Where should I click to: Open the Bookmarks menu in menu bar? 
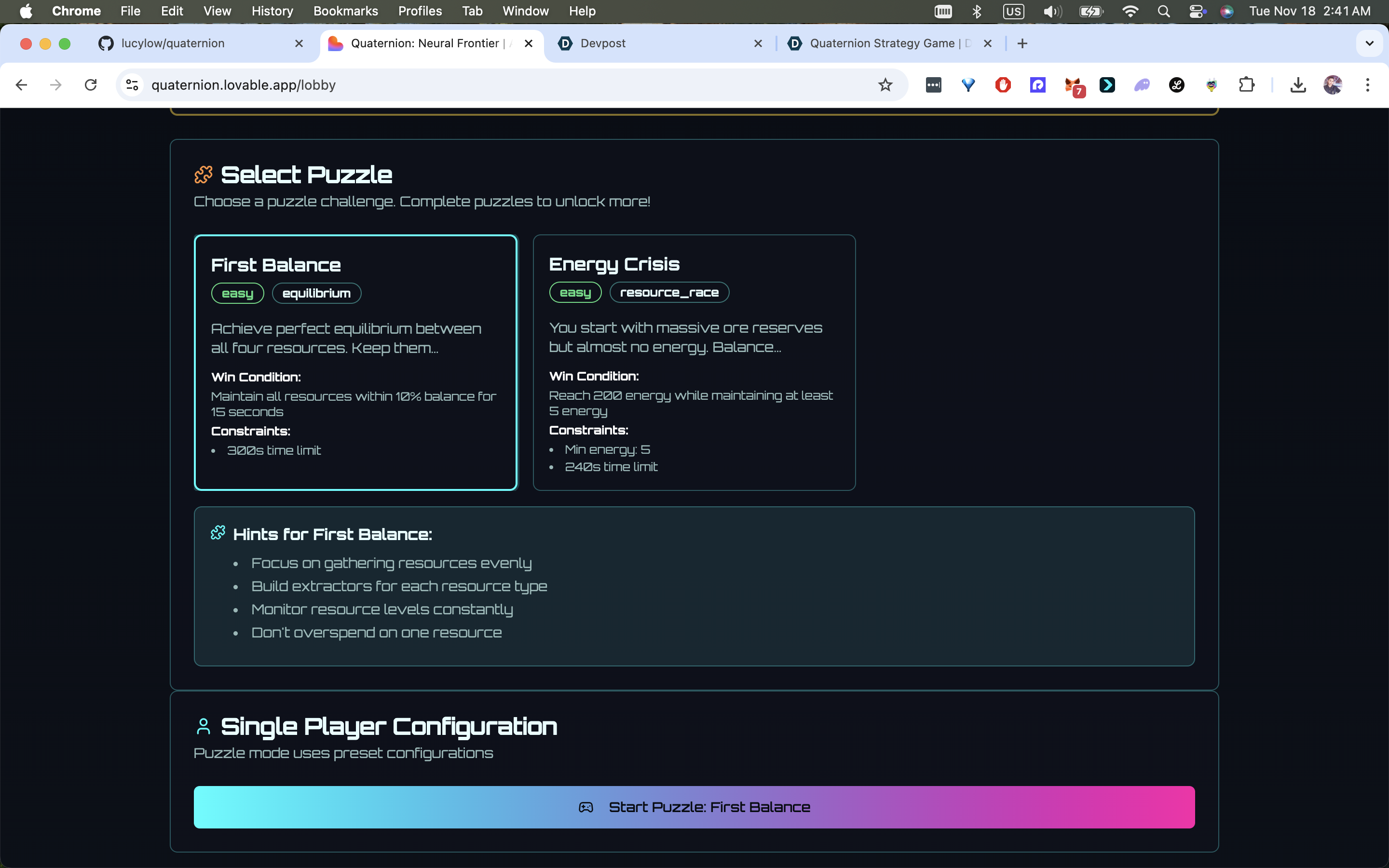coord(345,11)
